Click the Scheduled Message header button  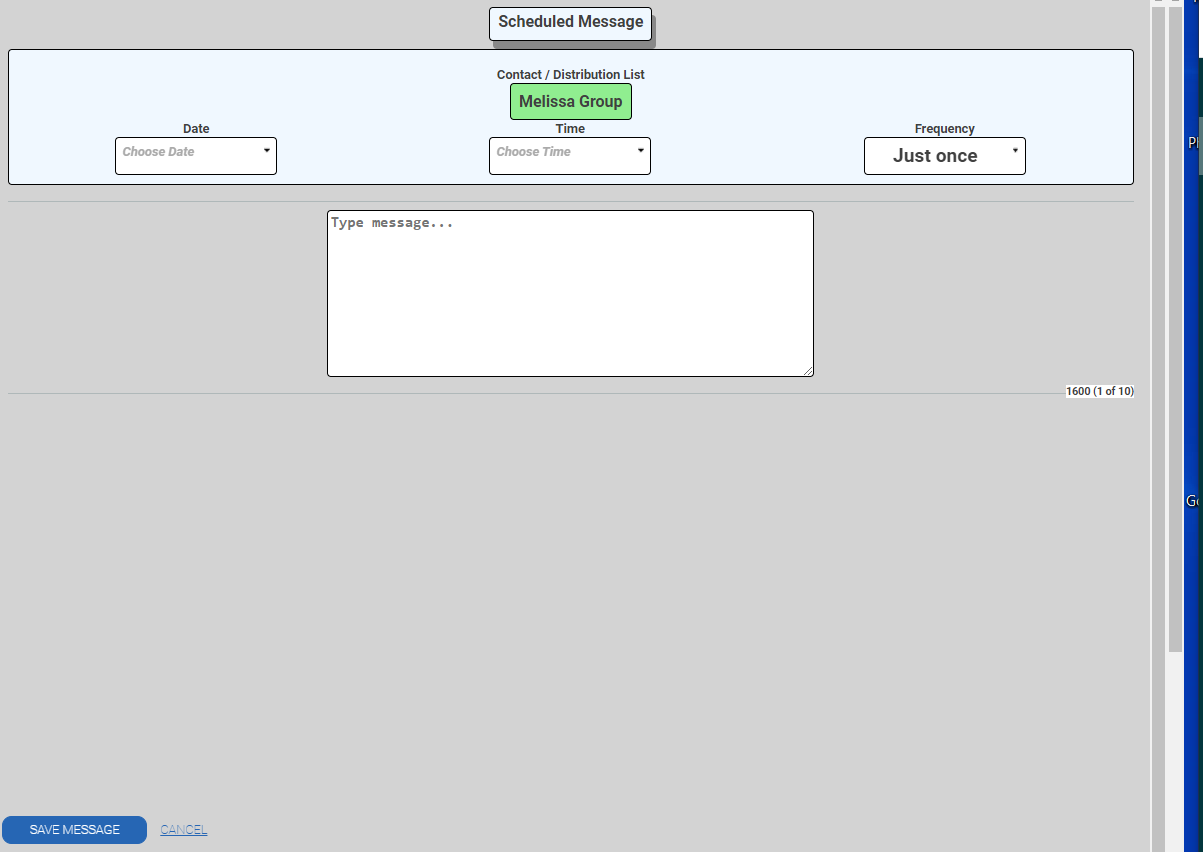570,23
